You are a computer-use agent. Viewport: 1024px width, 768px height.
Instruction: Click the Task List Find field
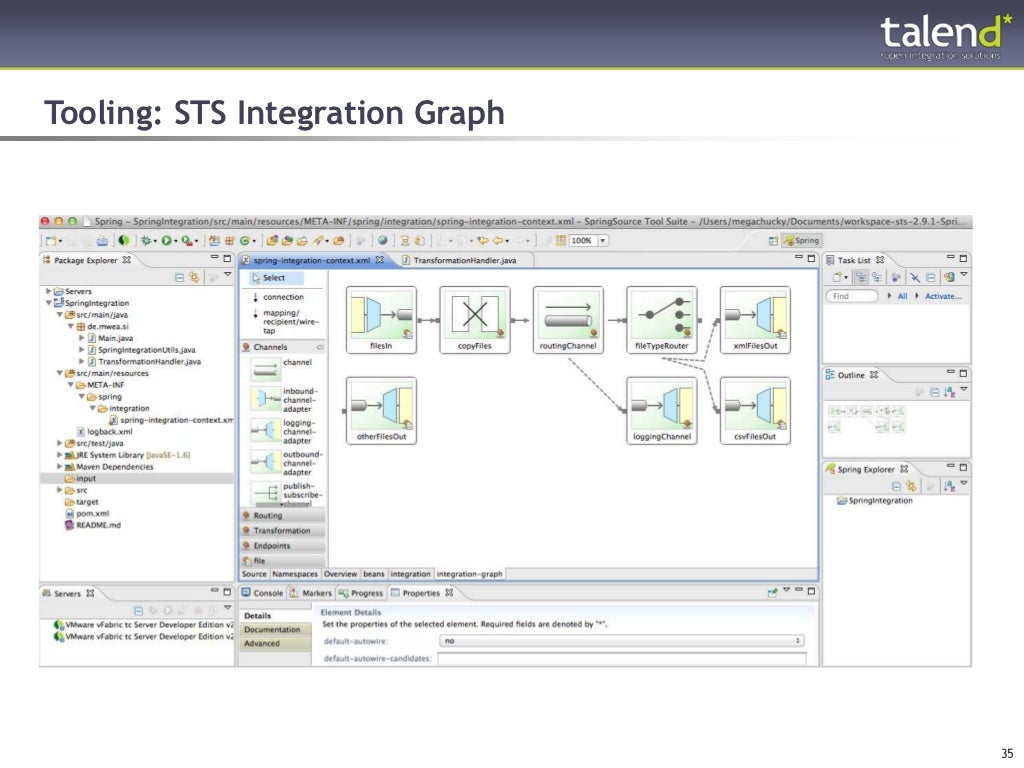[x=852, y=296]
